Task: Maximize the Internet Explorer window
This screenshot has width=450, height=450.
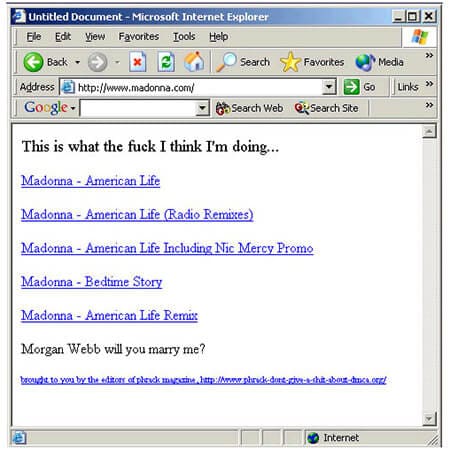Action: 413,16
